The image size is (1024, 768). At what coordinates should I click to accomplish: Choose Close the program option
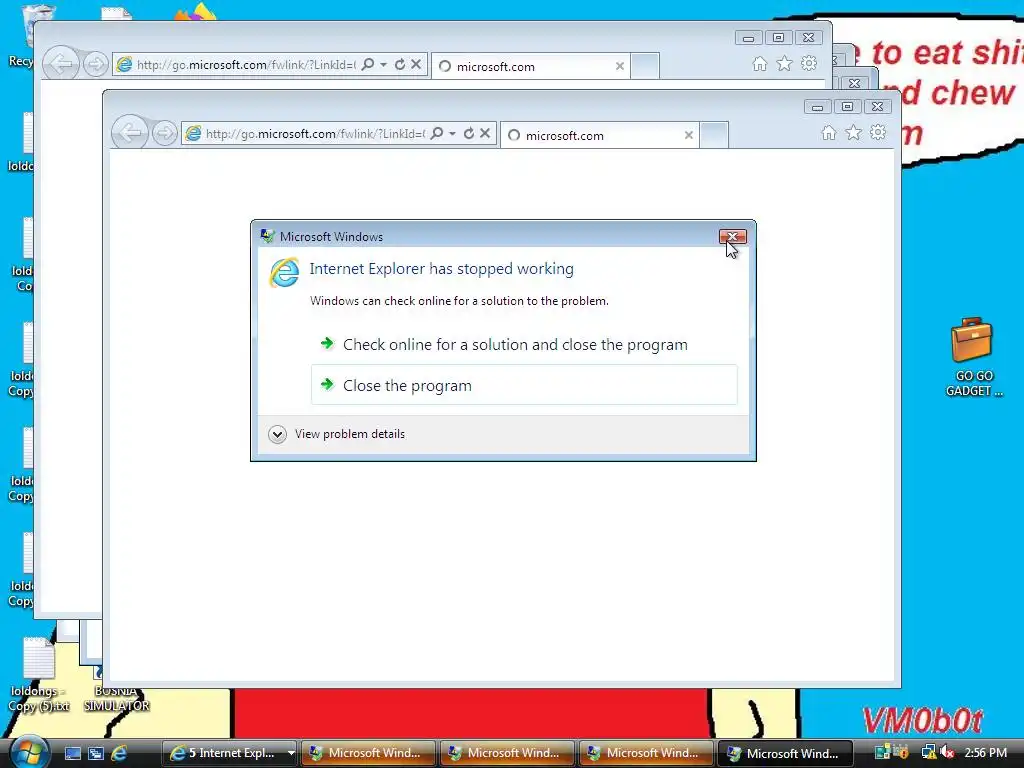(x=524, y=385)
